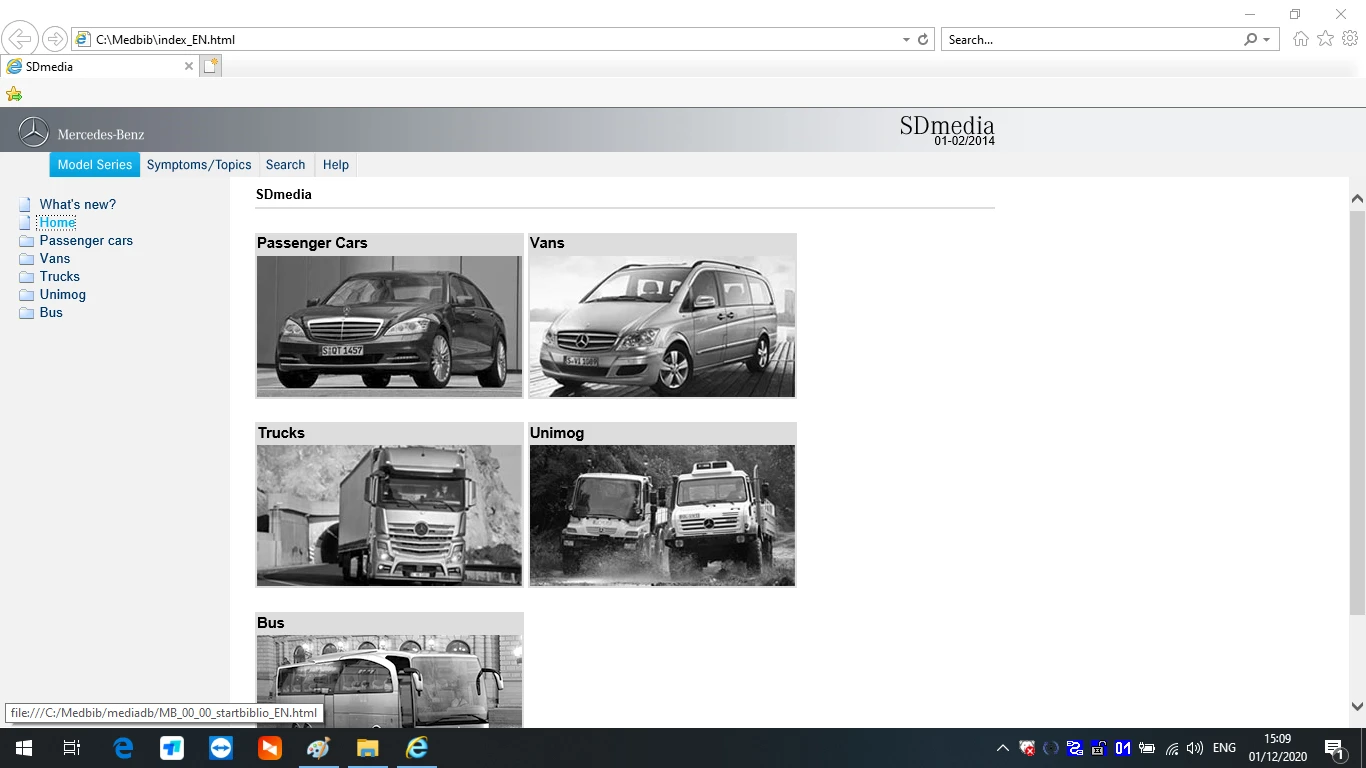1366x768 pixels.
Task: Click the folder icon beside Passenger cars
Action: (x=27, y=241)
